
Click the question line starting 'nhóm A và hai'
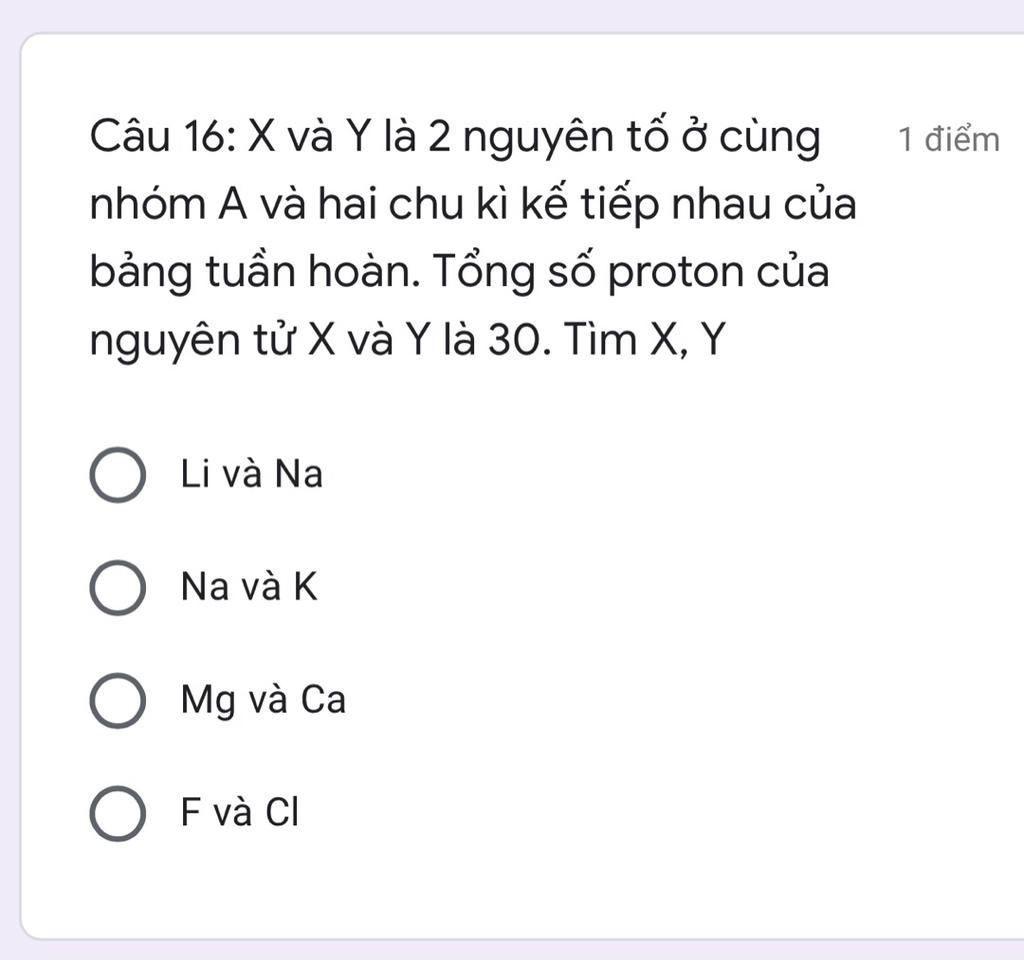pos(473,204)
